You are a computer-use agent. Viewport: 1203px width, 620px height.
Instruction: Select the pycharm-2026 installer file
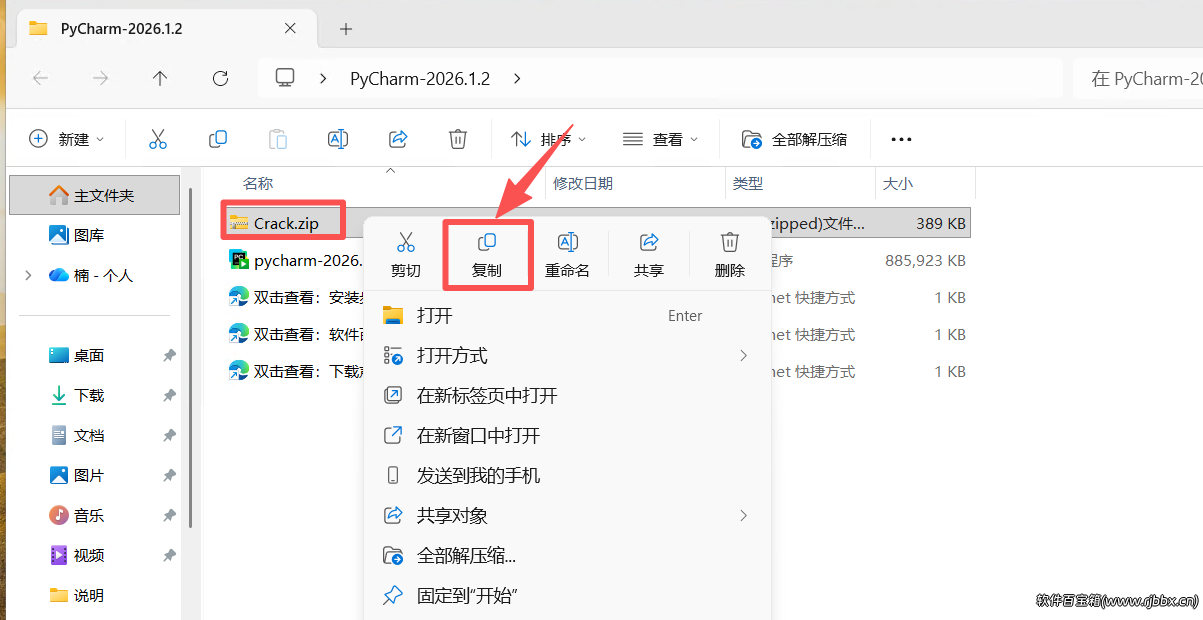point(296,260)
